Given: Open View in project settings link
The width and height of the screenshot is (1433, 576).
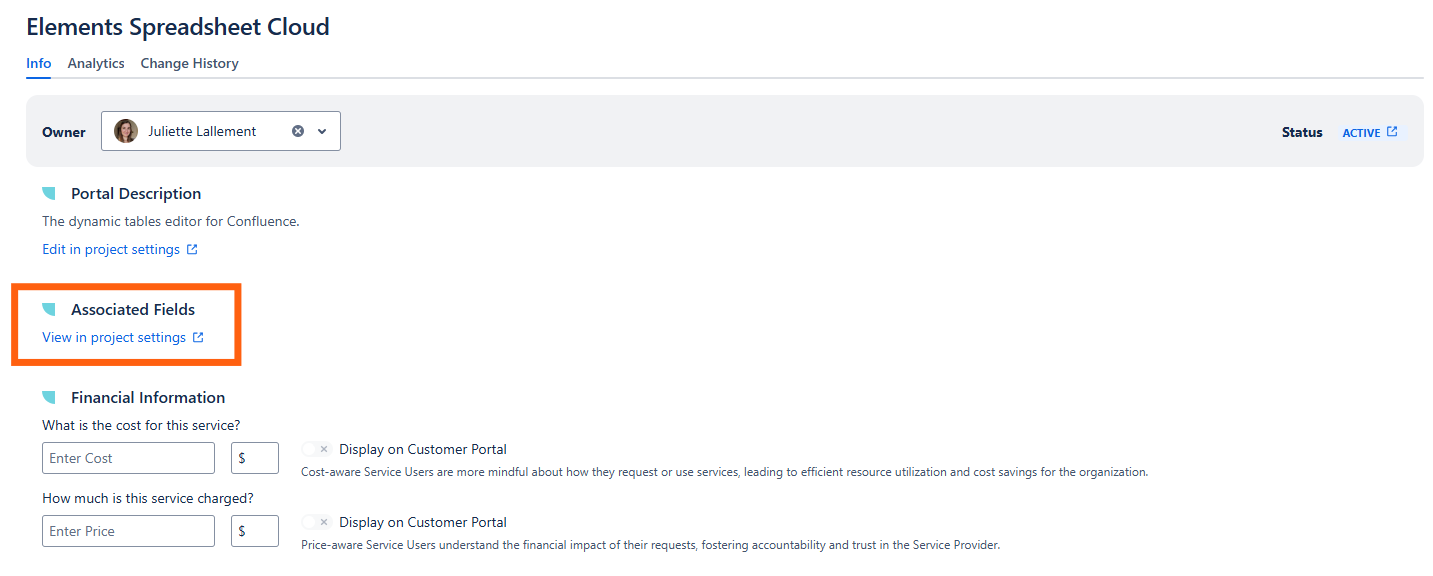Looking at the screenshot, I should point(114,338).
